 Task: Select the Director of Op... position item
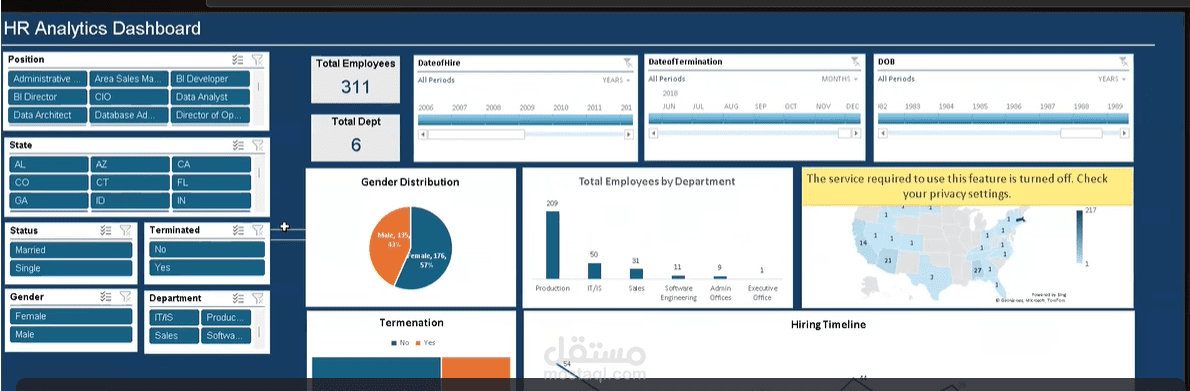point(211,115)
